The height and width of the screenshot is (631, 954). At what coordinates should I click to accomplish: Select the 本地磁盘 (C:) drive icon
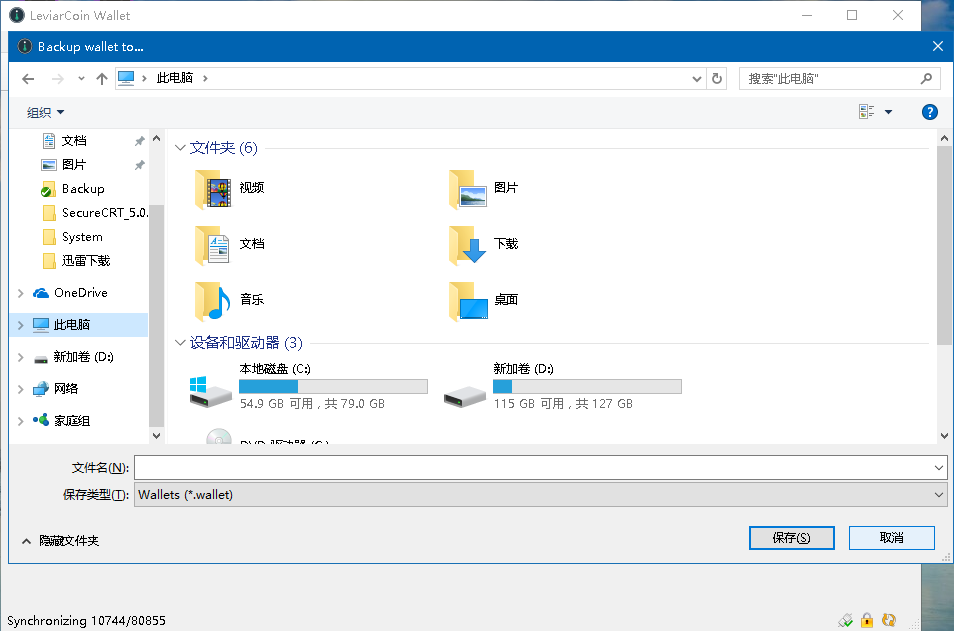click(x=210, y=391)
